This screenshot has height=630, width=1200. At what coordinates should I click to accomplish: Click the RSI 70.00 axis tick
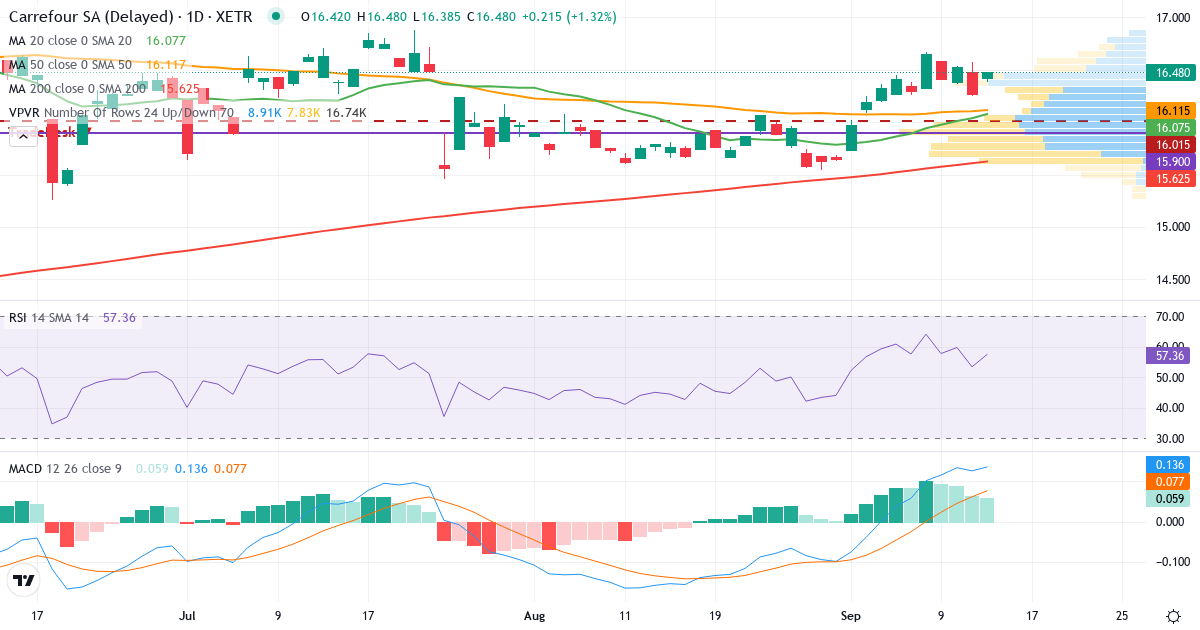pos(1172,316)
